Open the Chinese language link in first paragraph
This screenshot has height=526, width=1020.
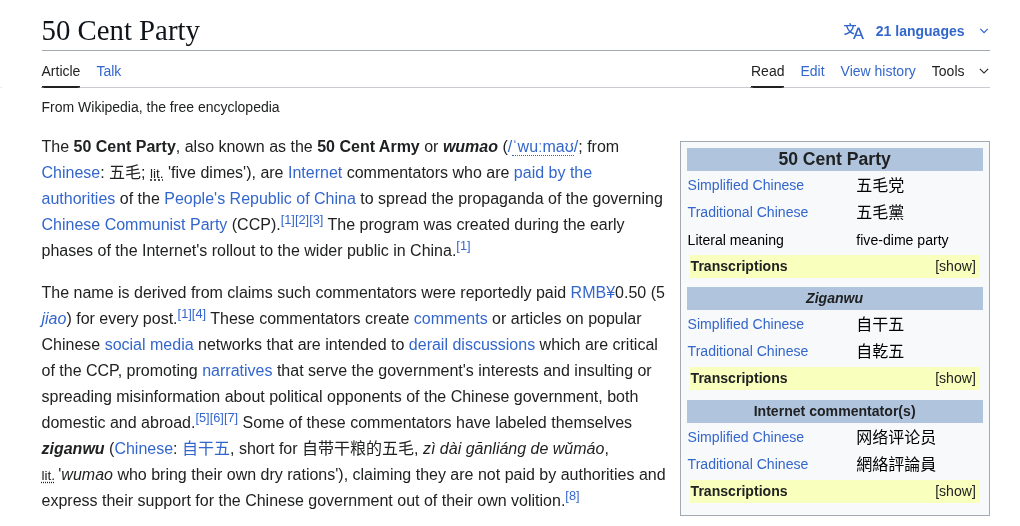pos(70,172)
